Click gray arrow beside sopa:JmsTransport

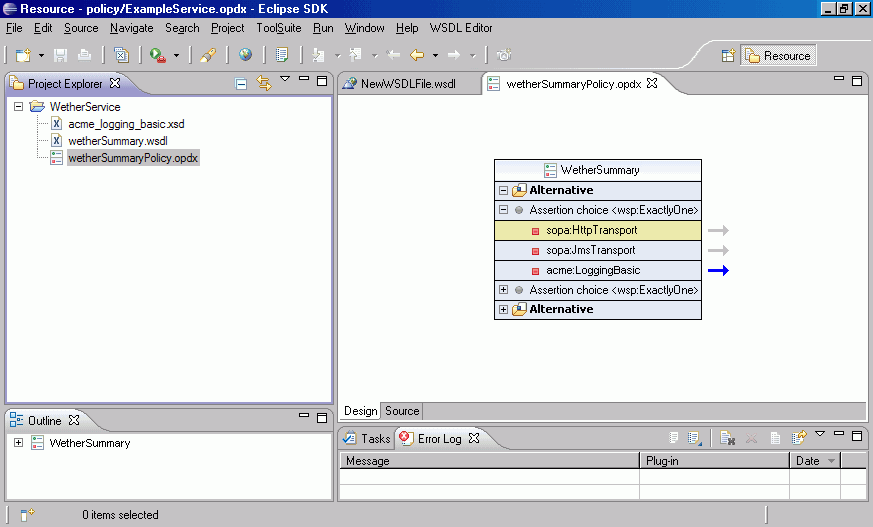click(x=718, y=250)
